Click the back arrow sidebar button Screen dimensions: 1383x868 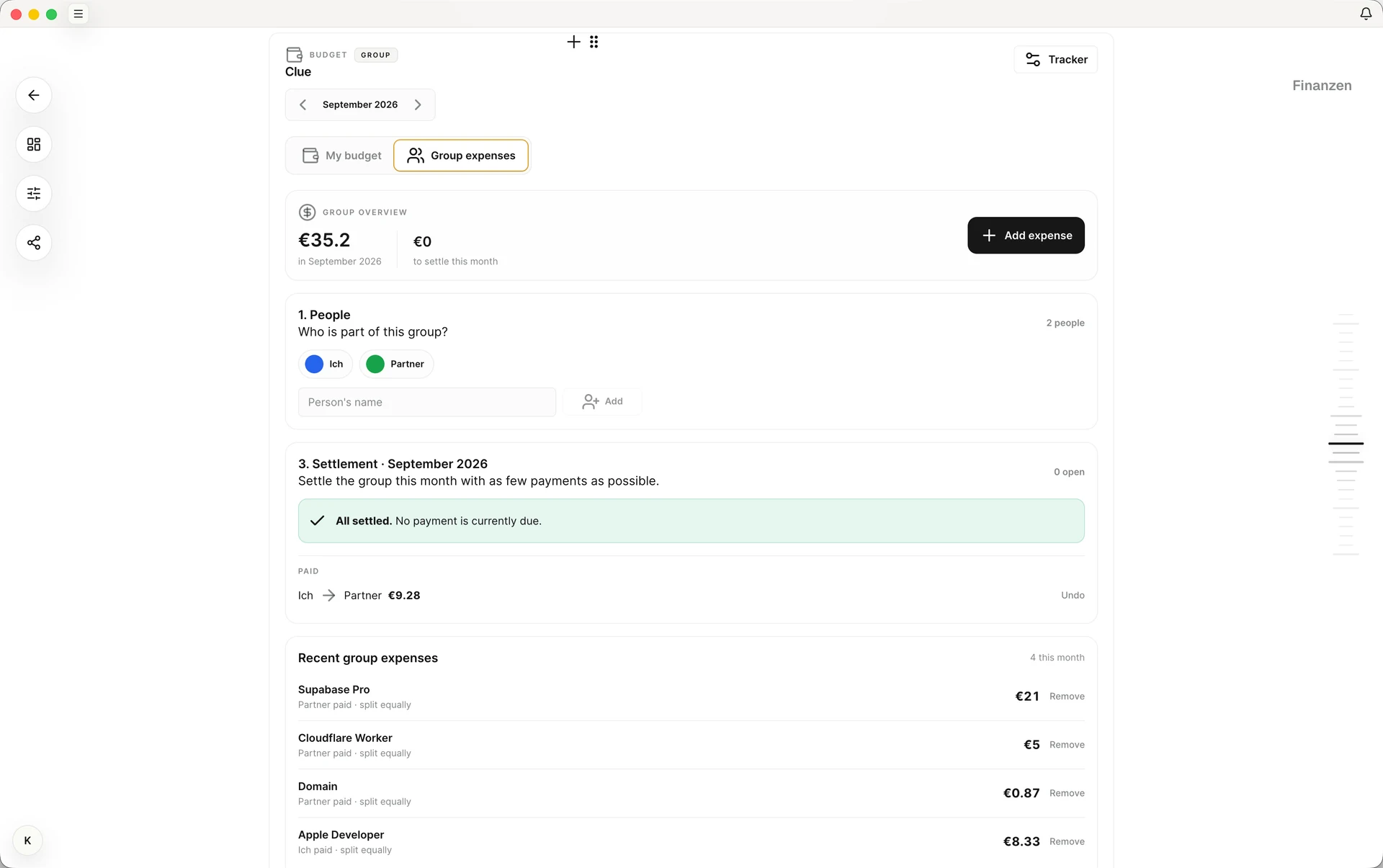[34, 95]
